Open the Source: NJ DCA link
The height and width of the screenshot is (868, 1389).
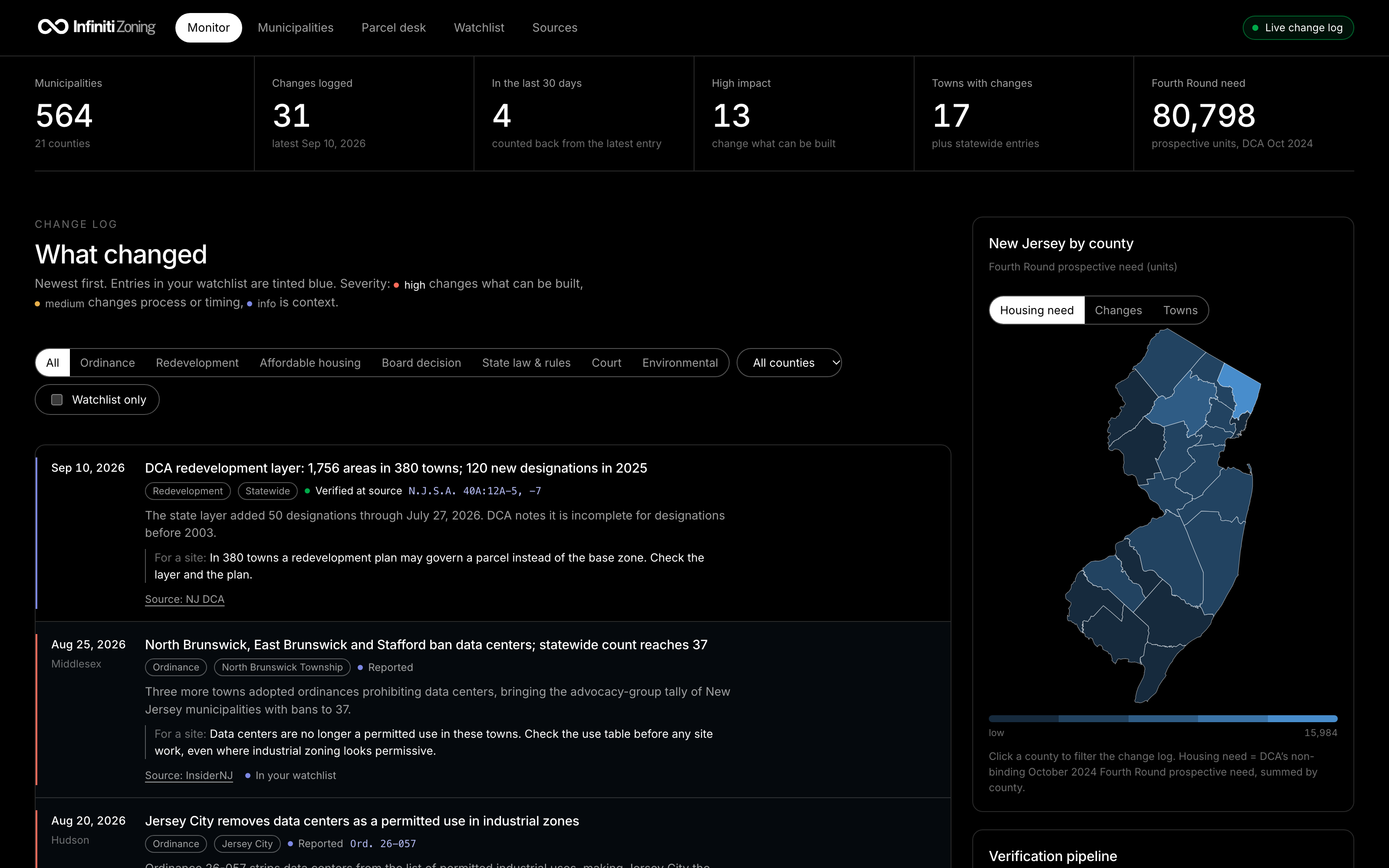tap(184, 599)
